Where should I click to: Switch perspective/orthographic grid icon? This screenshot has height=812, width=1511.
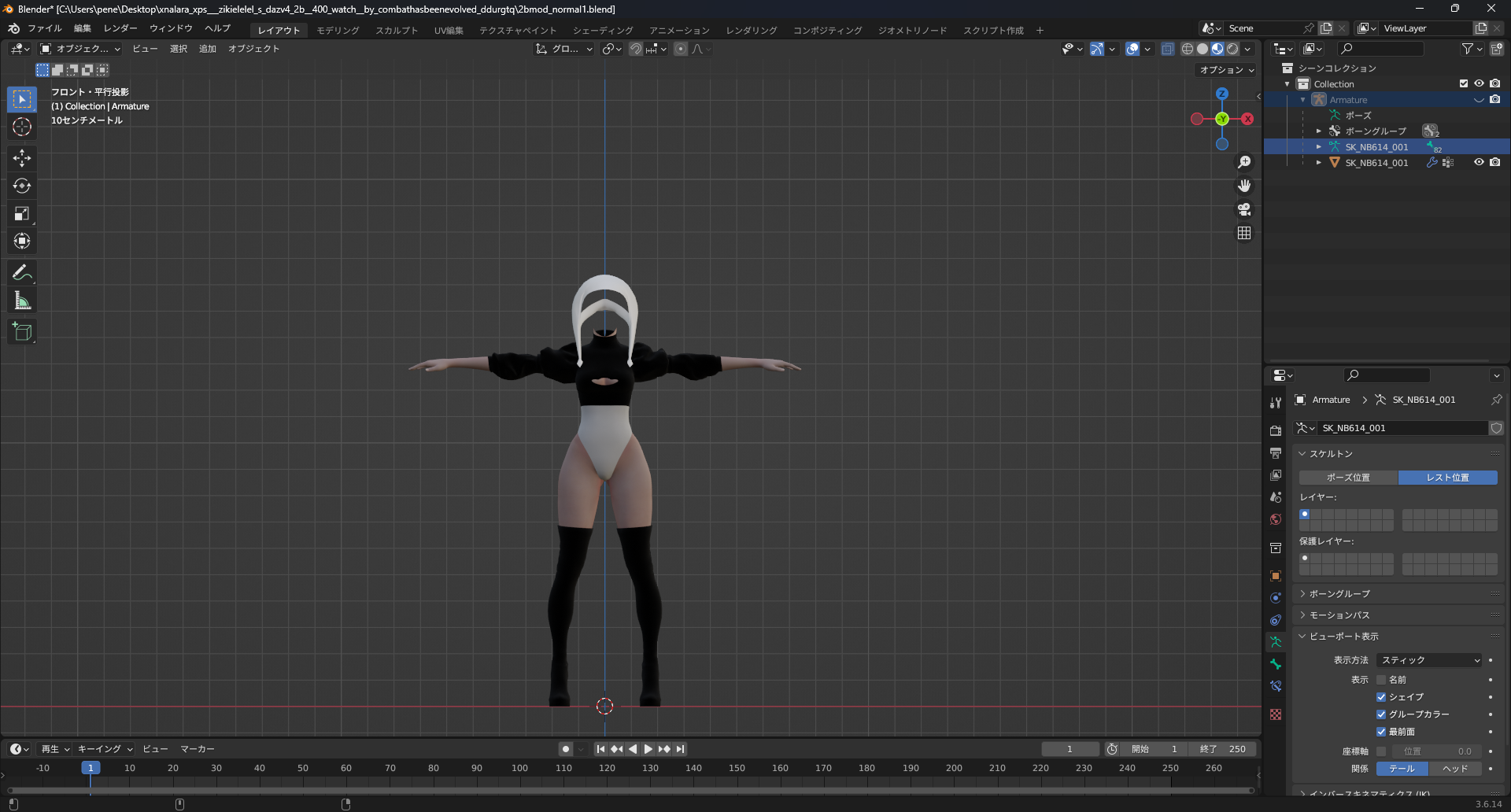click(1244, 233)
